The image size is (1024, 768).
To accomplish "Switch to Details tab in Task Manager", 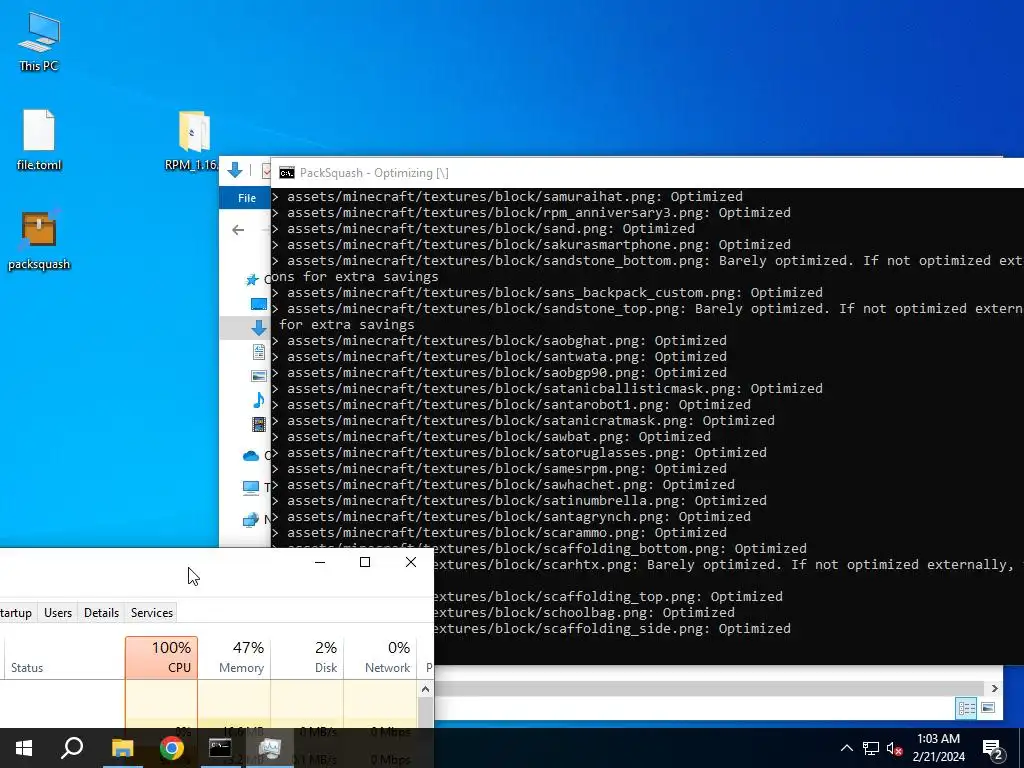I will 101,613.
